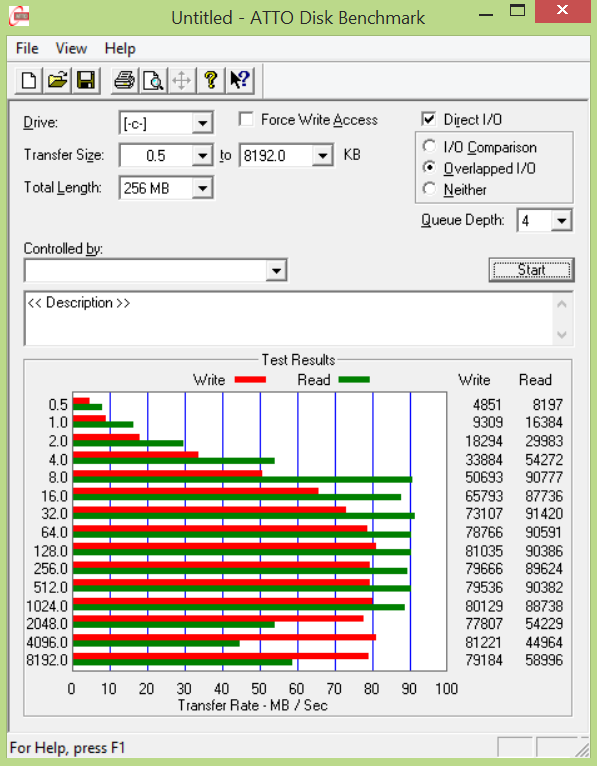Click the New document toolbar icon
The width and height of the screenshot is (597, 766).
[29, 80]
